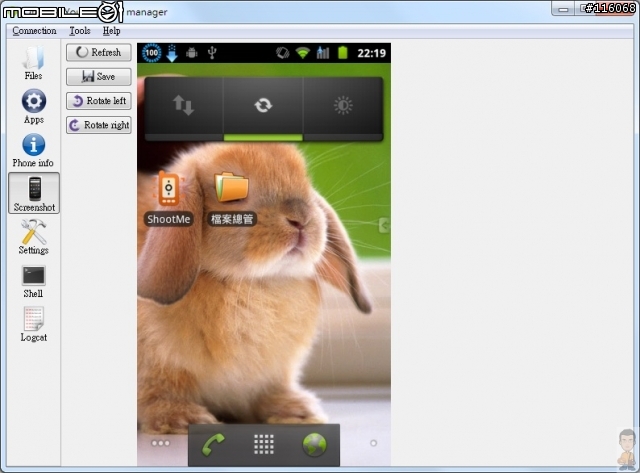This screenshot has width=640, height=473.
Task: Tap the USB connection status icon
Action: pyautogui.click(x=212, y=53)
